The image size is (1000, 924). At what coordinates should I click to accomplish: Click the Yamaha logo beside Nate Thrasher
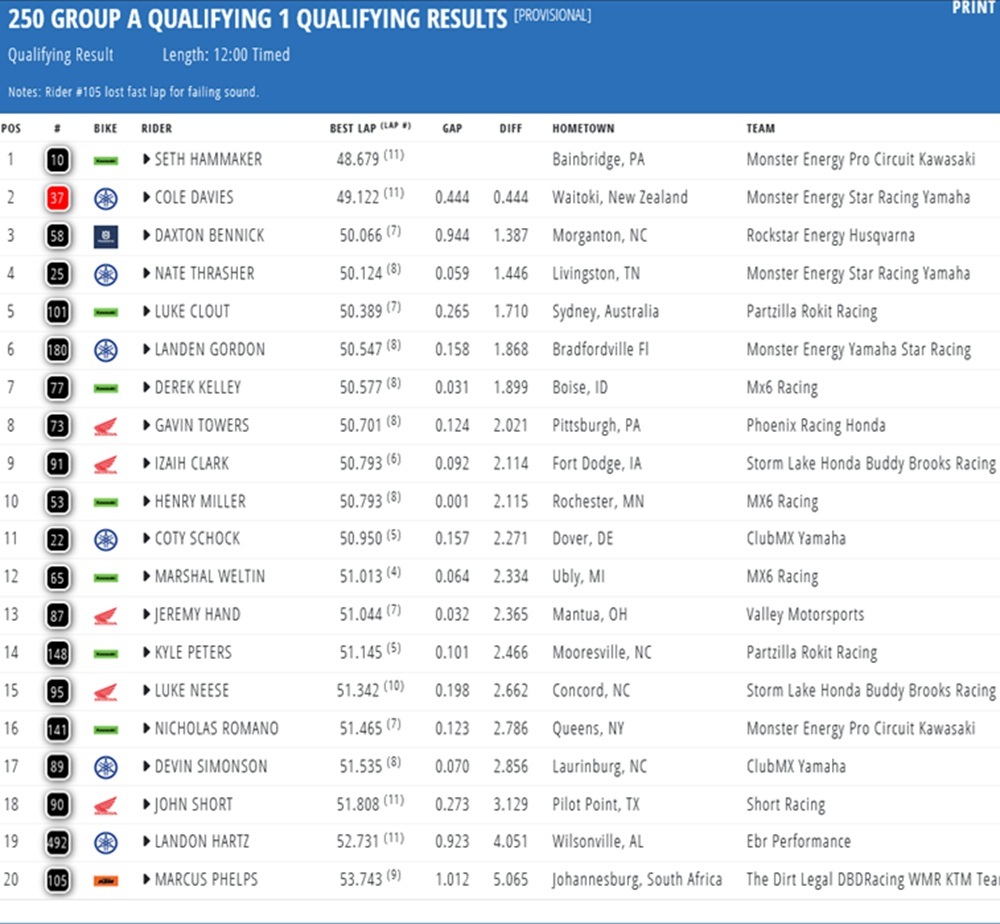(x=105, y=274)
